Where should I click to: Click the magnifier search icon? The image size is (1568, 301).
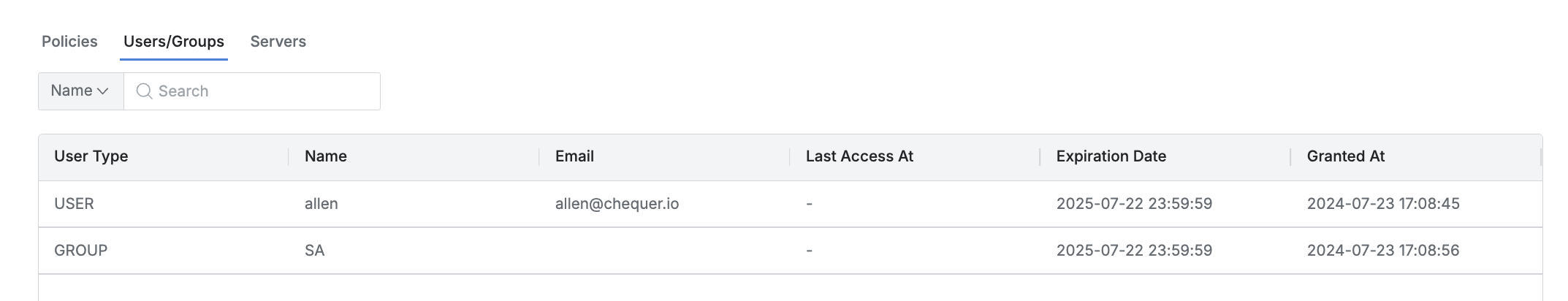144,91
